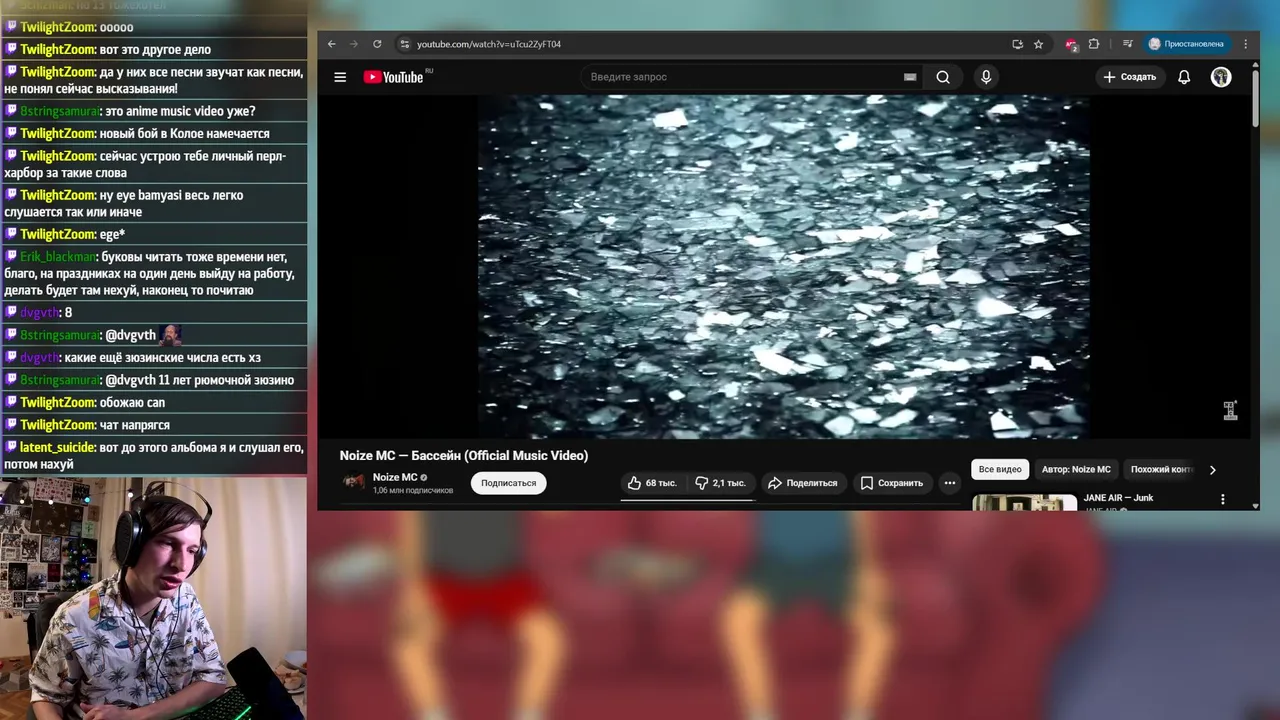Like the video with 68 тыс.
The width and height of the screenshot is (1280, 720).
pos(652,483)
